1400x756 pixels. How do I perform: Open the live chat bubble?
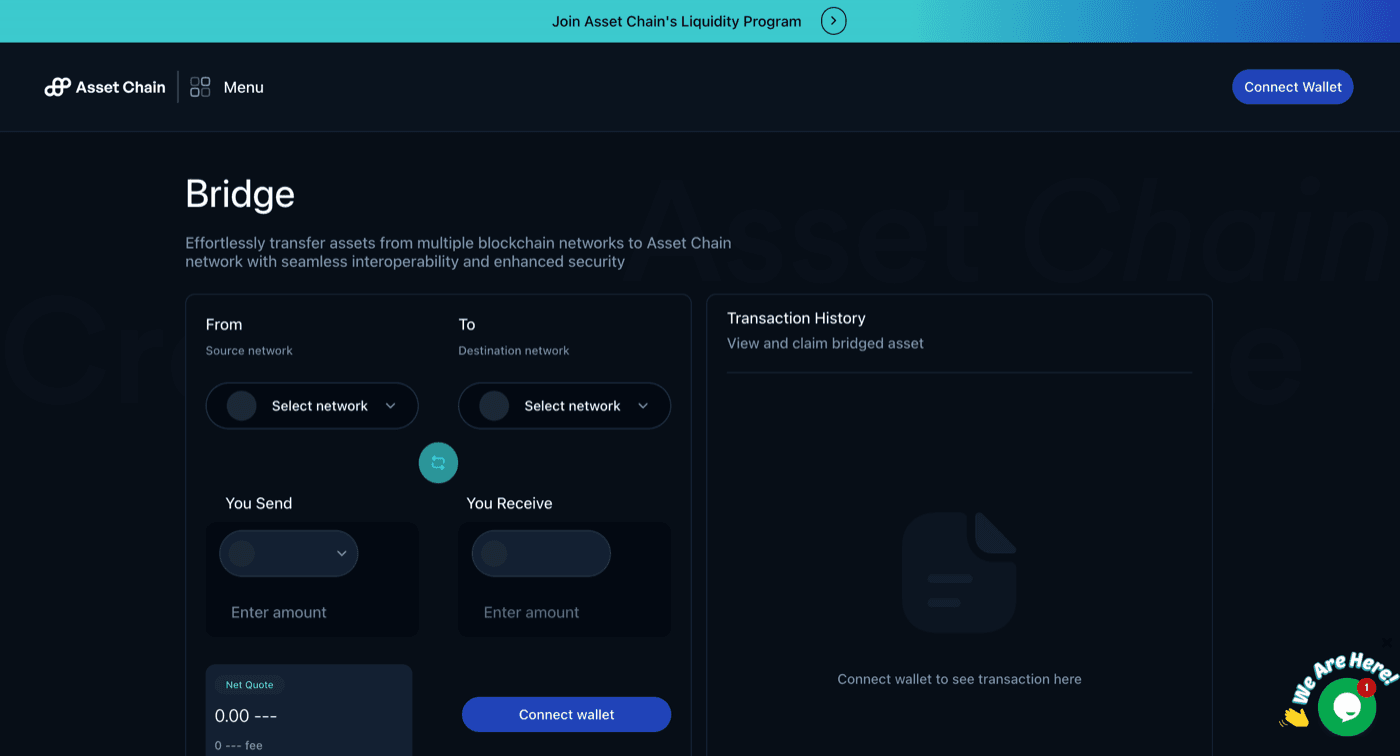[1346, 707]
